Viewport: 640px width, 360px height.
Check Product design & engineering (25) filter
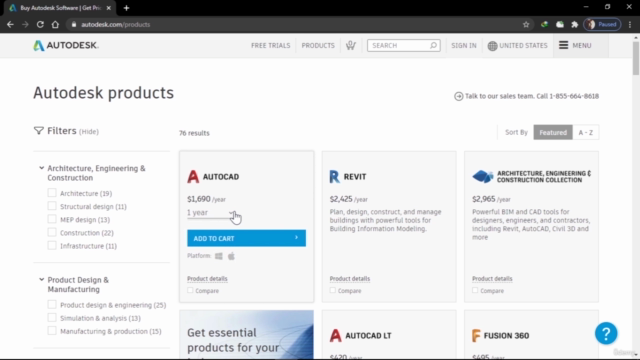pyautogui.click(x=52, y=304)
